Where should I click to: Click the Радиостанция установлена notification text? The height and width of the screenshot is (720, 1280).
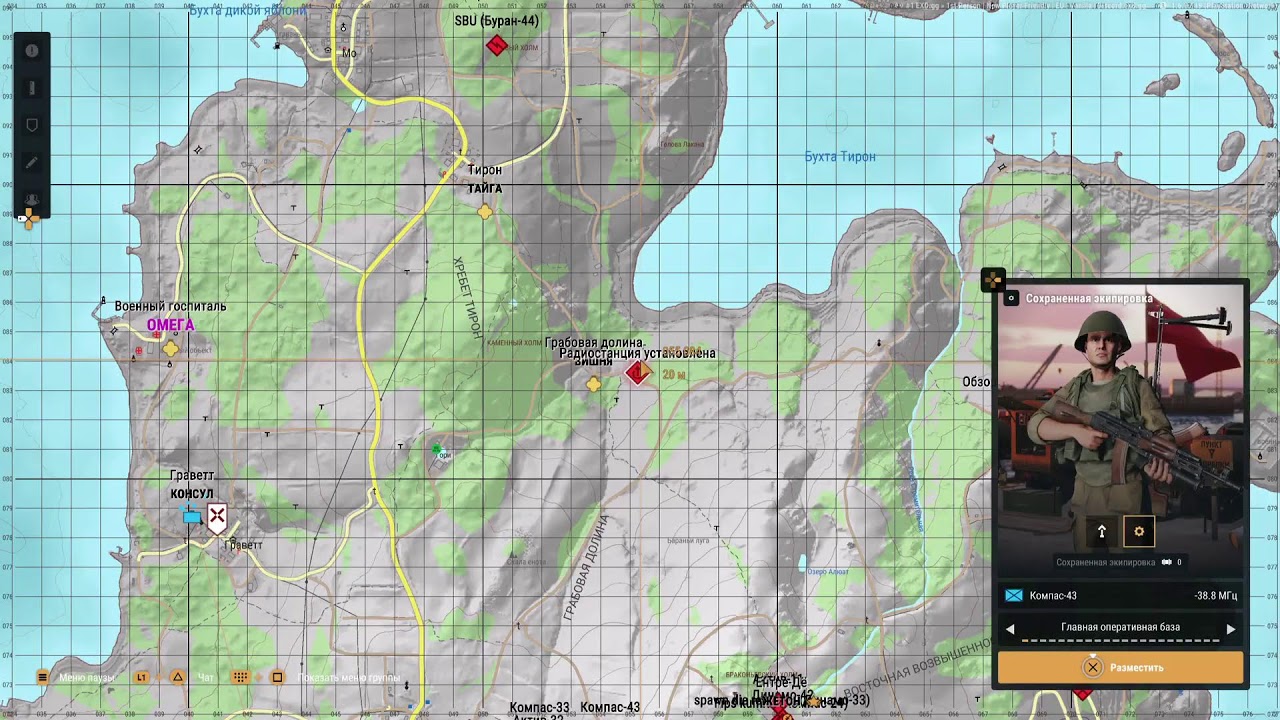coord(637,353)
